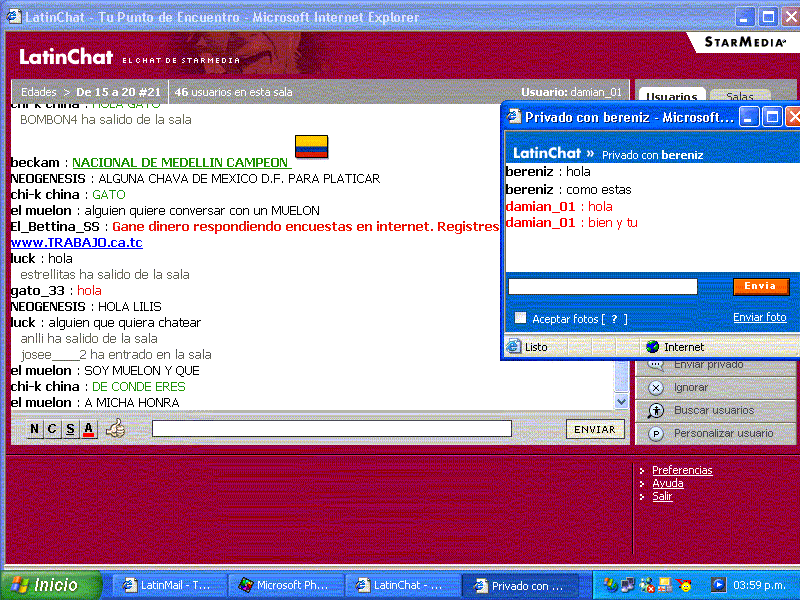Image resolution: width=800 pixels, height=600 pixels.
Task: Click 'Usuario: damian_01' label
Action: coord(571,92)
